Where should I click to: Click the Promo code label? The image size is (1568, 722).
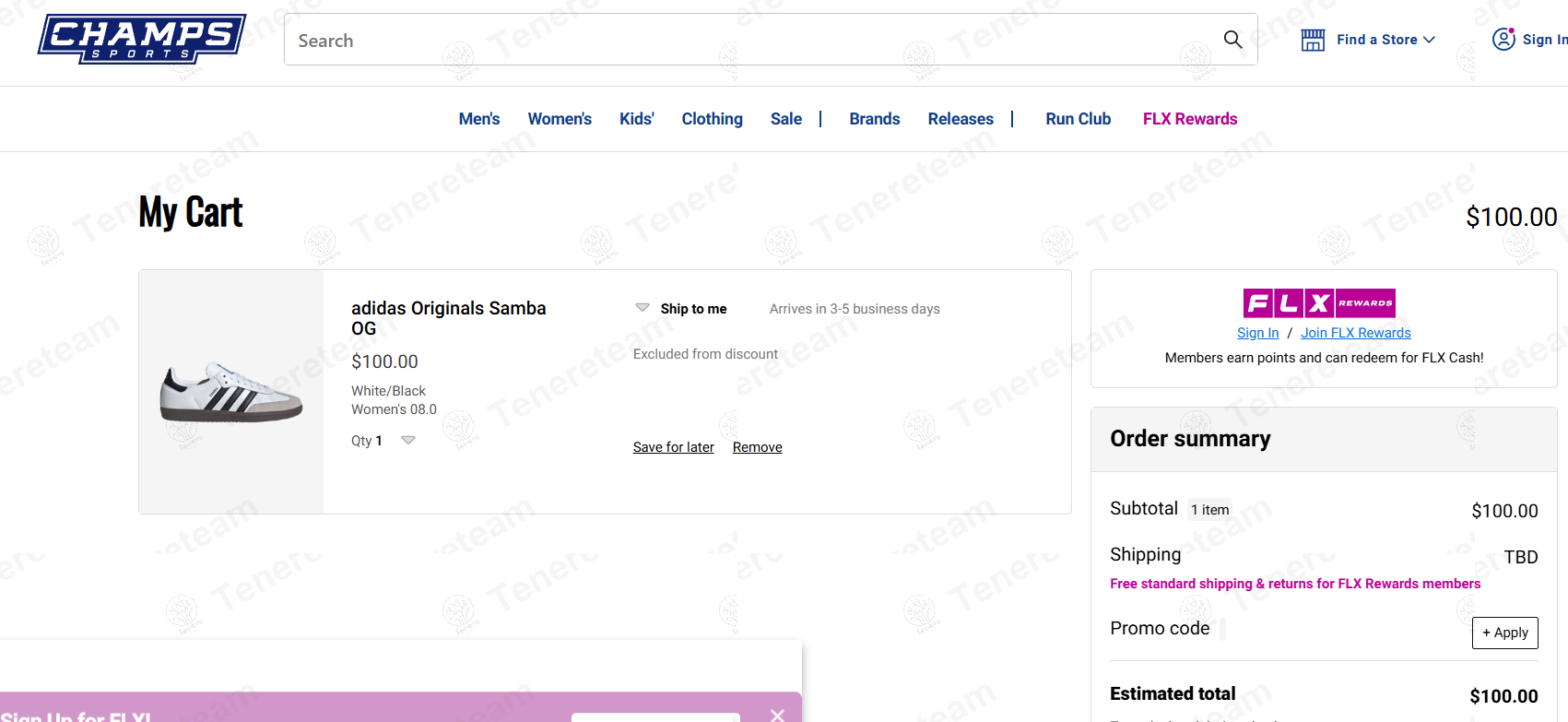1160,628
